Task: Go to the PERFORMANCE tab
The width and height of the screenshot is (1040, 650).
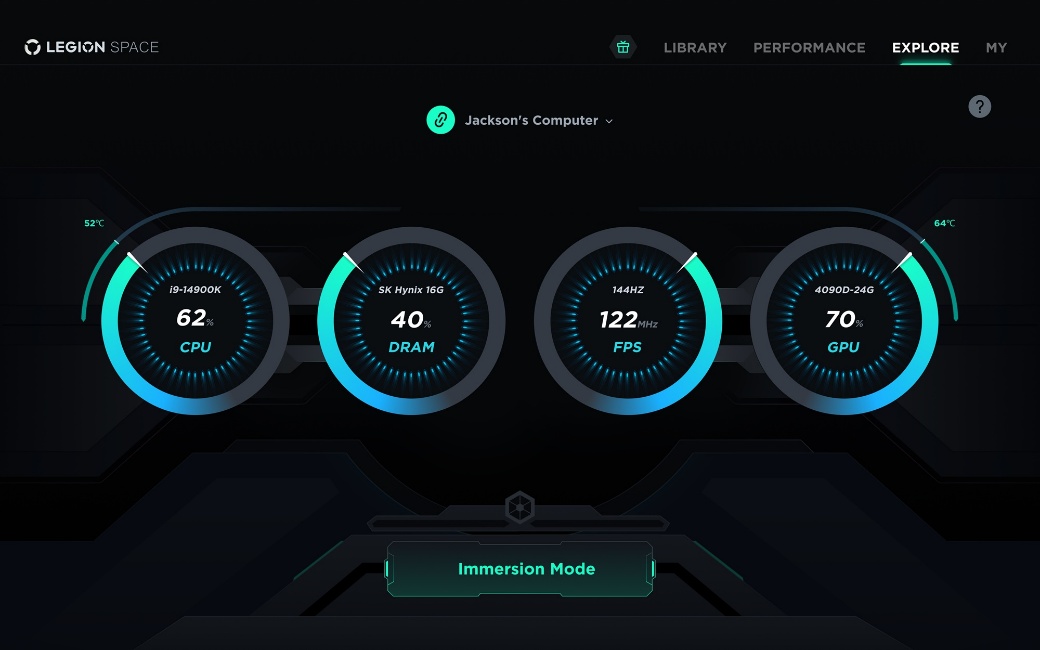Action: pyautogui.click(x=809, y=47)
